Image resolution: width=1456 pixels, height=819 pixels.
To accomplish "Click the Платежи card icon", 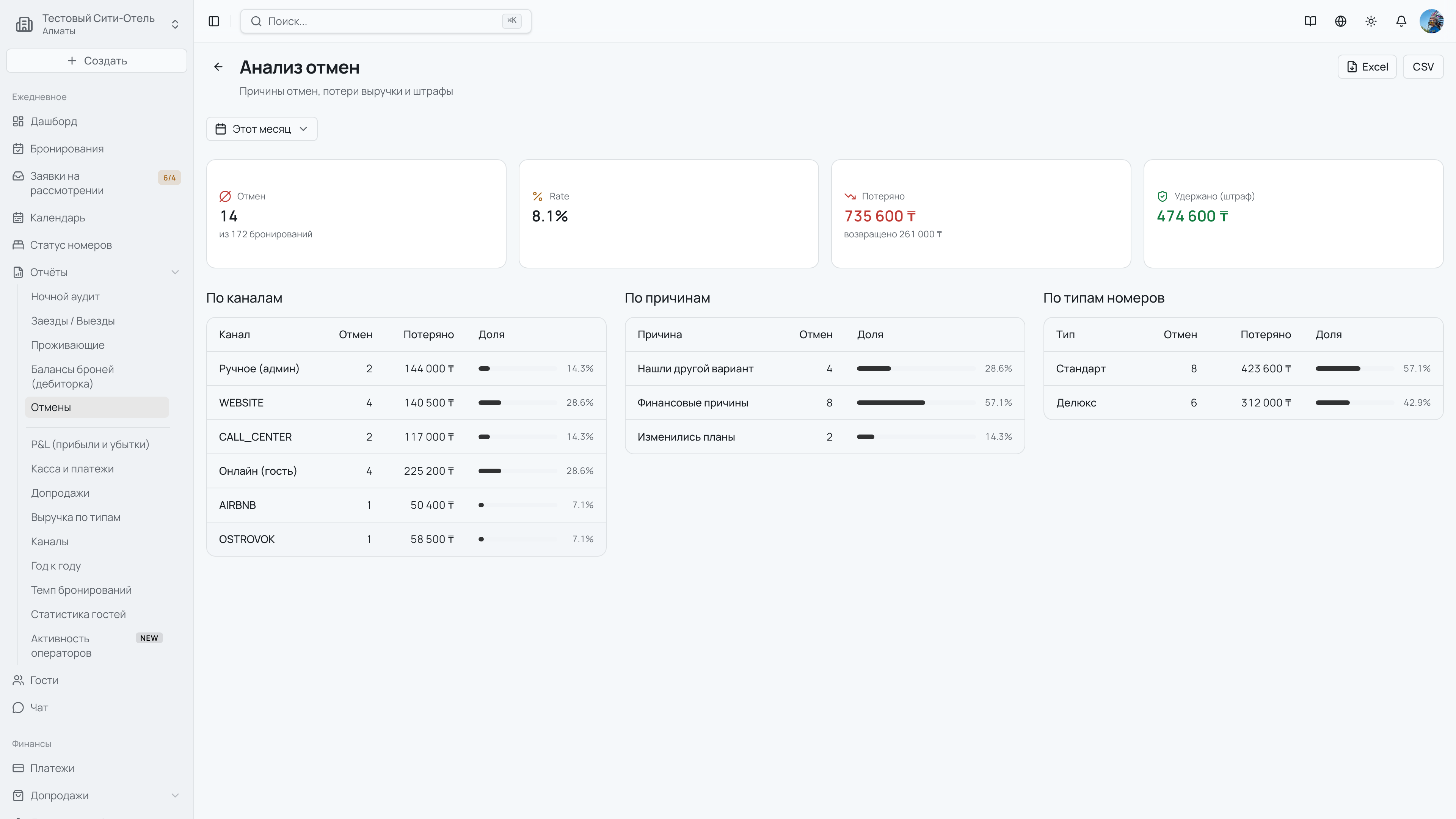I will (18, 768).
